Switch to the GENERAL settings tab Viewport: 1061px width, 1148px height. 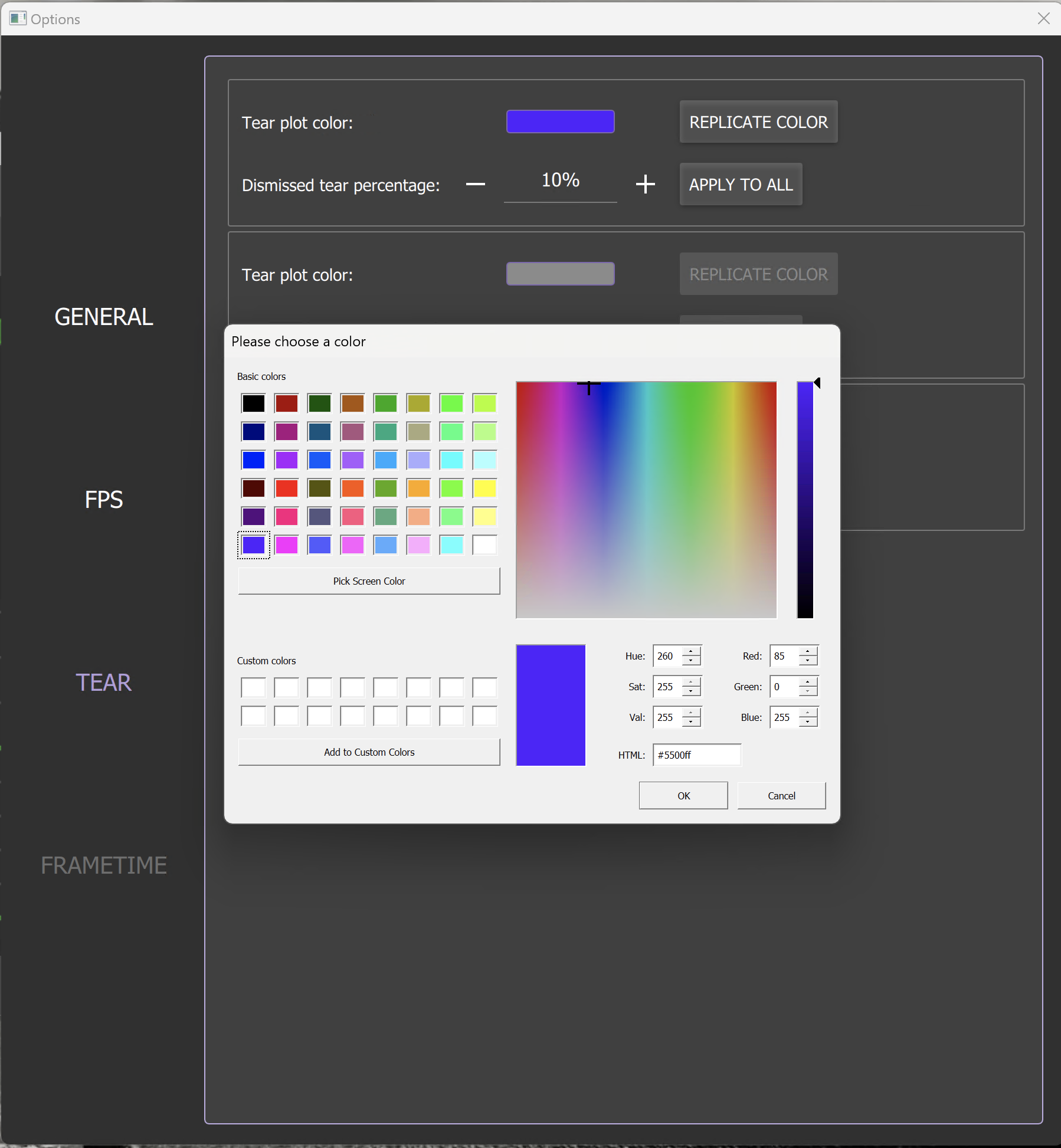(103, 317)
